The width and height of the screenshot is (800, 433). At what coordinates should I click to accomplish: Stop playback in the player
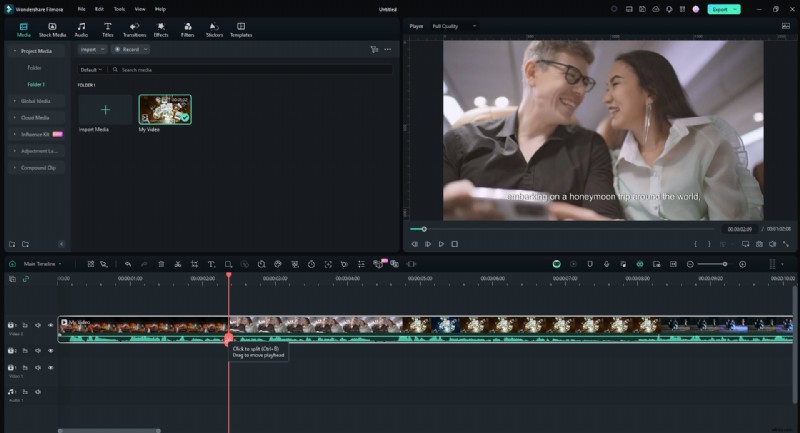point(455,244)
